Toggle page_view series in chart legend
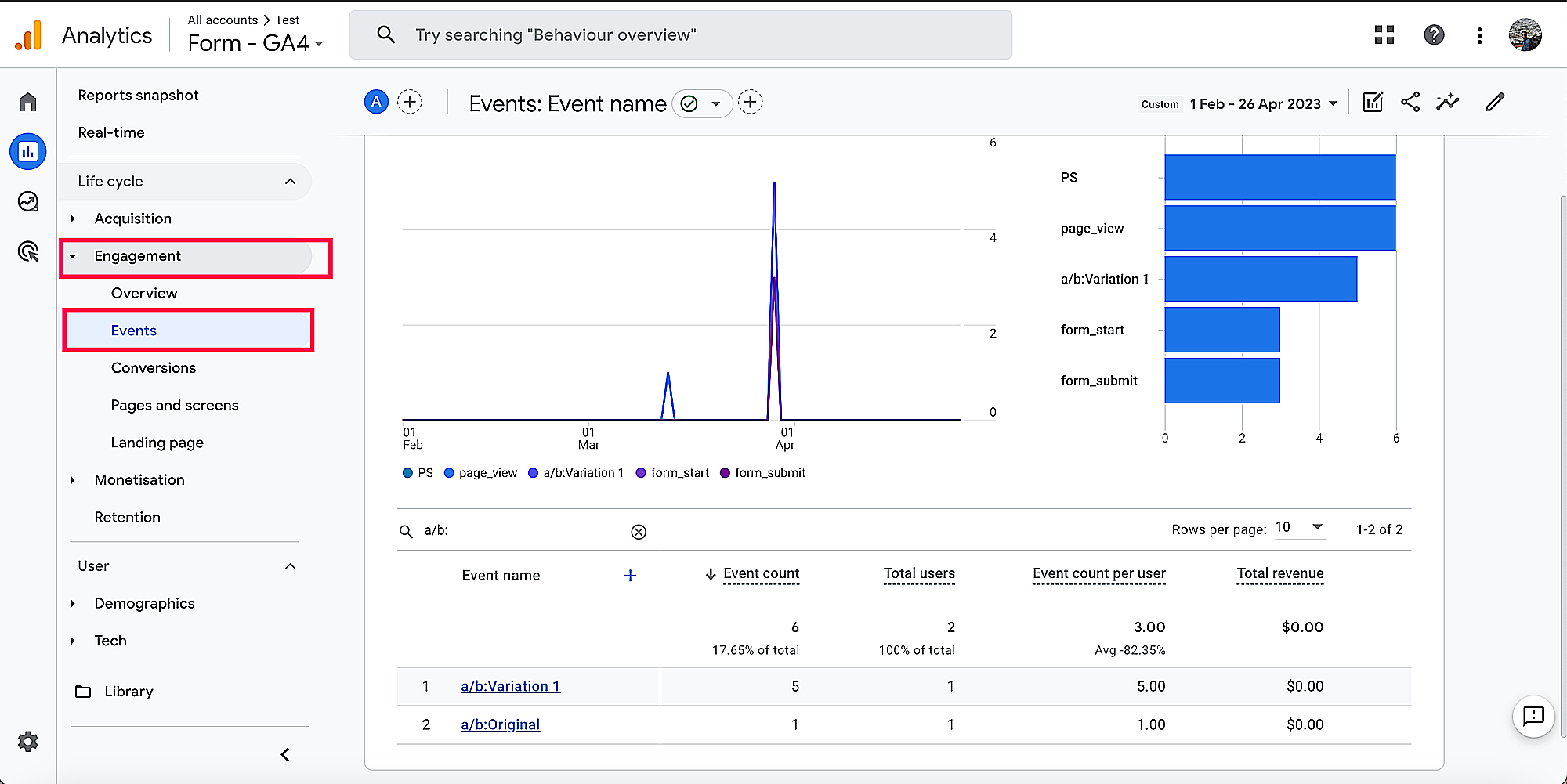The height and width of the screenshot is (784, 1567). (480, 473)
